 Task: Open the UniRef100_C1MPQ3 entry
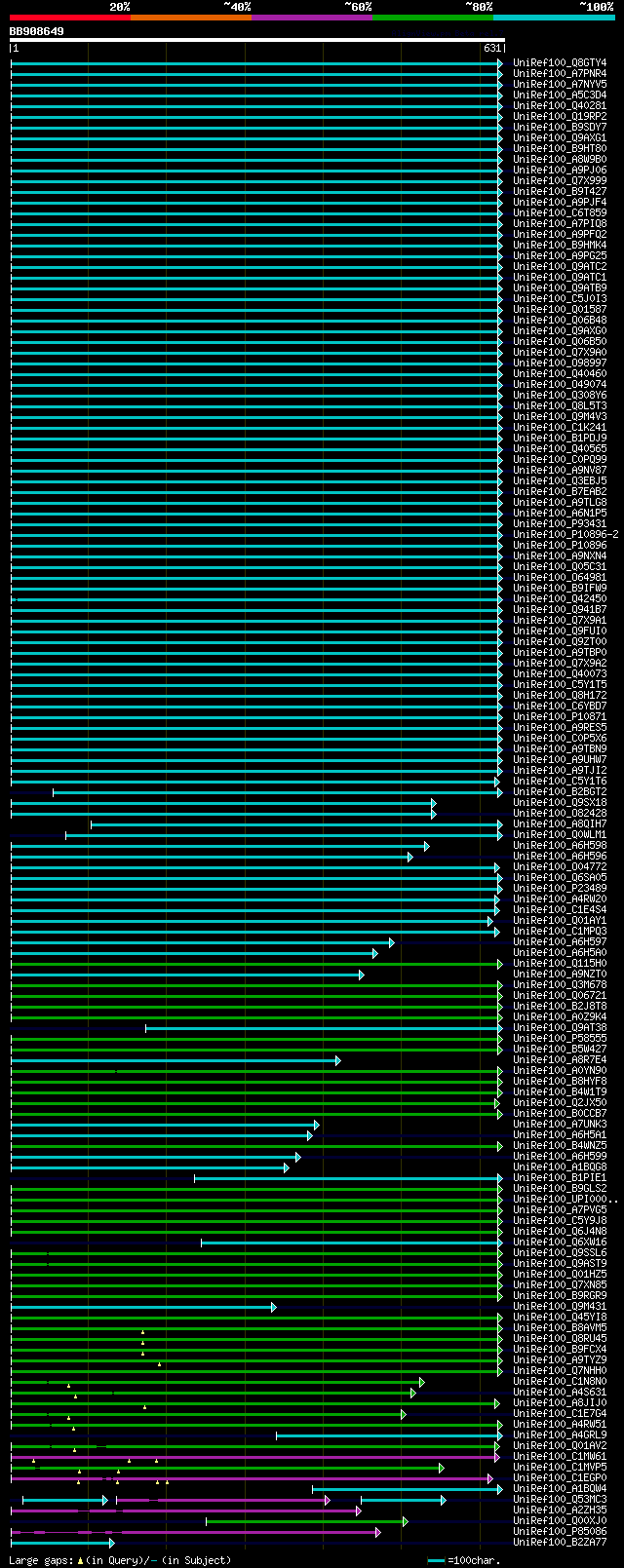point(560,932)
